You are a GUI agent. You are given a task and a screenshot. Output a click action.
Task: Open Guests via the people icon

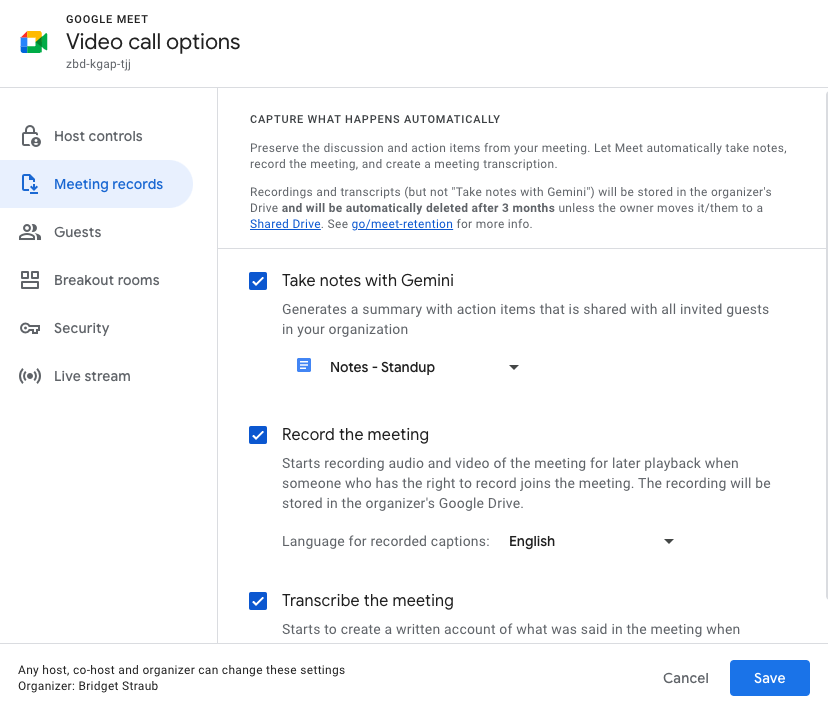(31, 232)
